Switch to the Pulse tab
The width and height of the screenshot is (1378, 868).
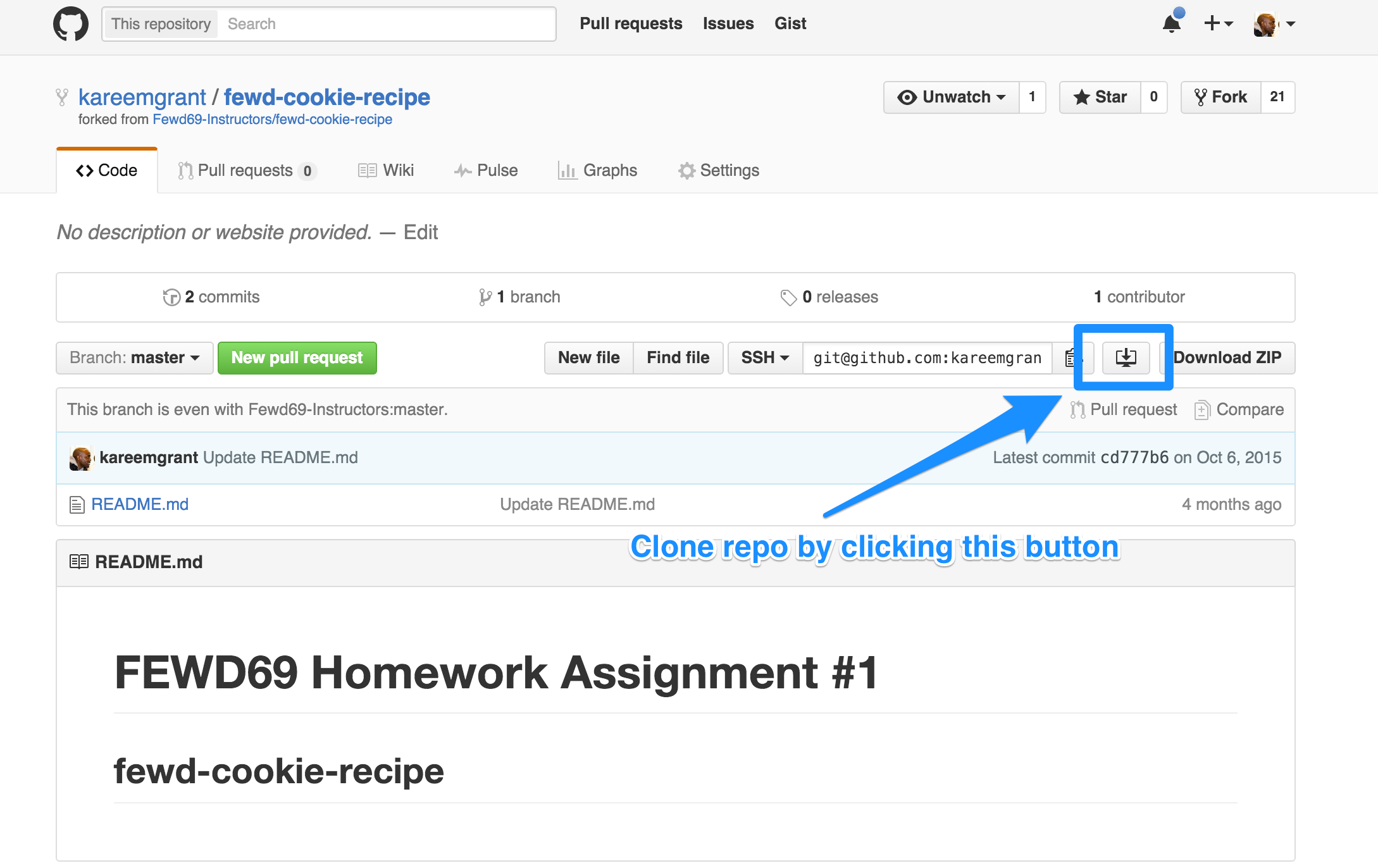coord(486,171)
